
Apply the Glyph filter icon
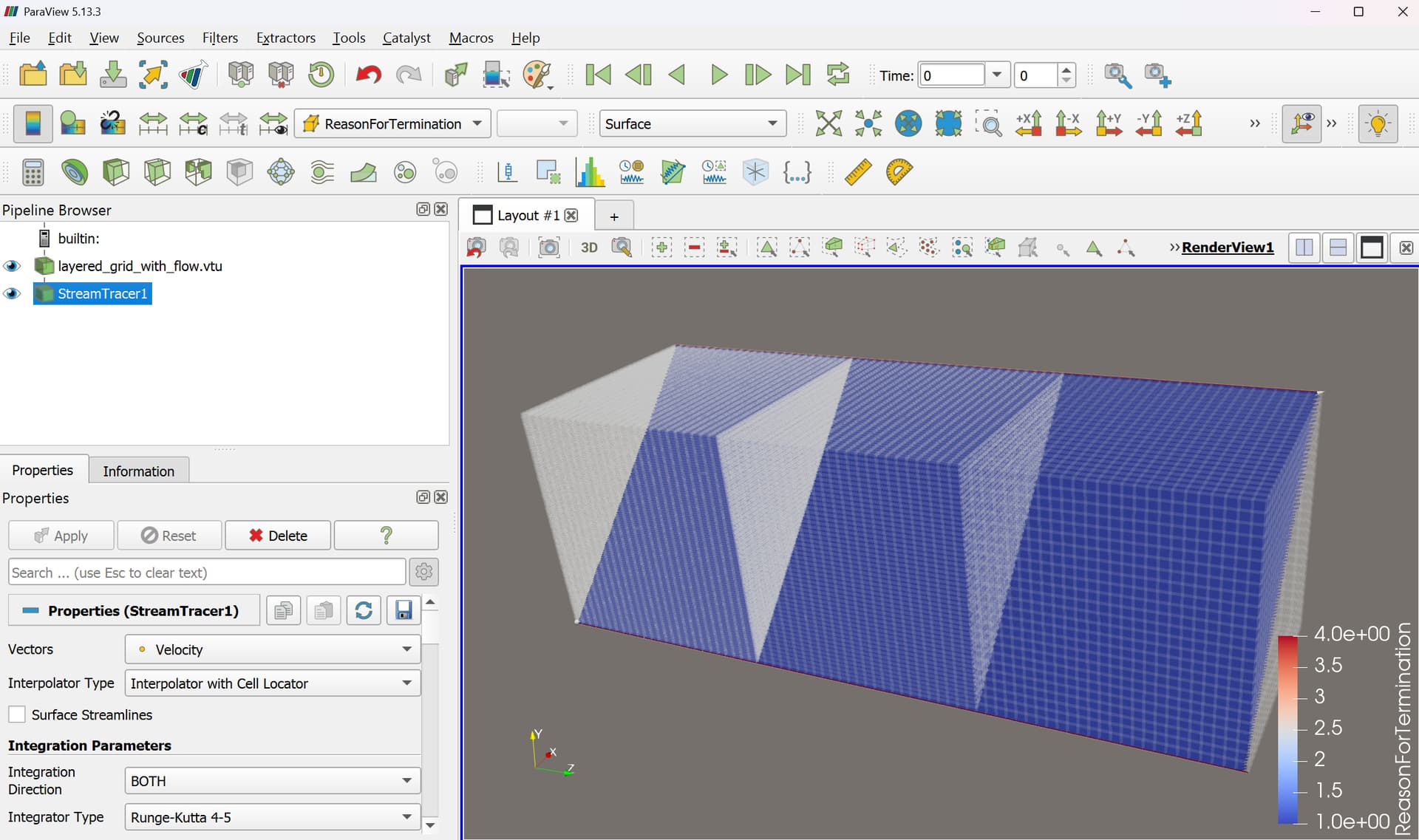281,172
